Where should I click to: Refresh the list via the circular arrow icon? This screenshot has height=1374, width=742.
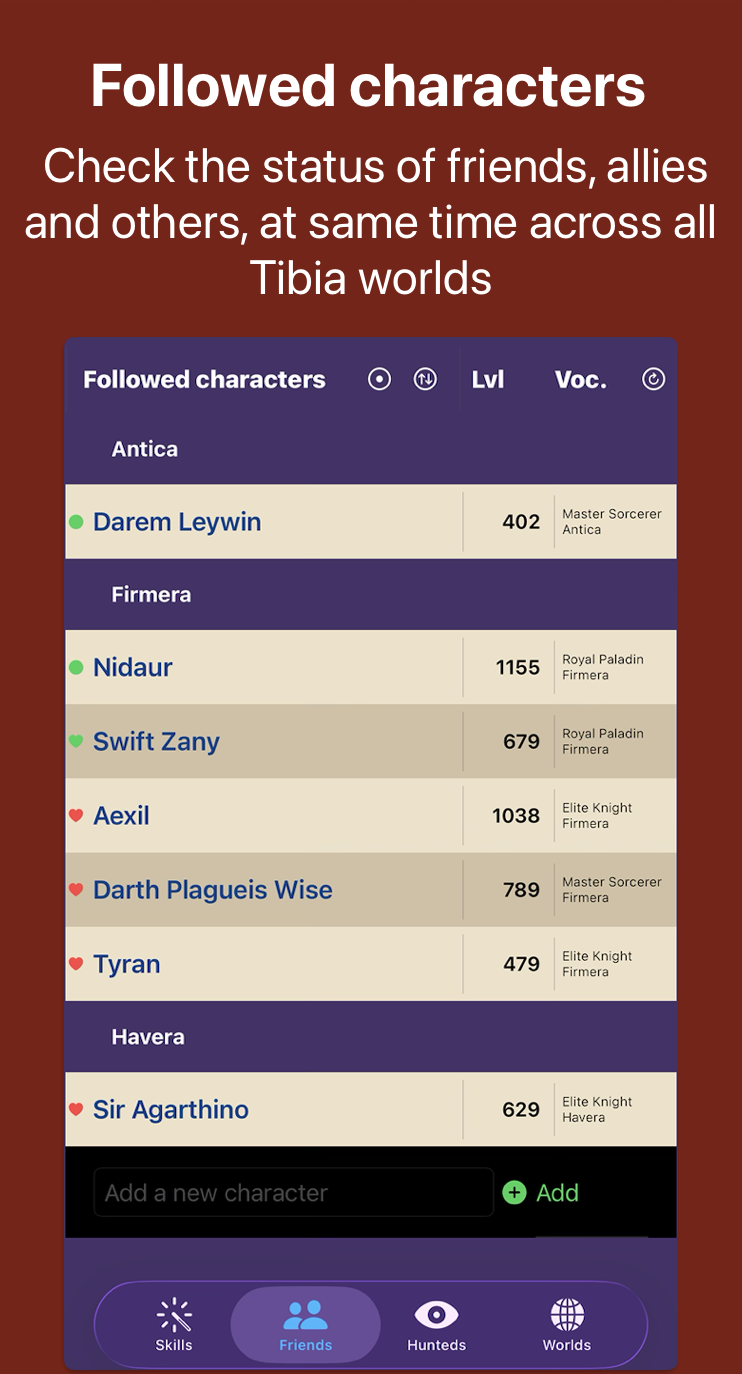pos(653,379)
